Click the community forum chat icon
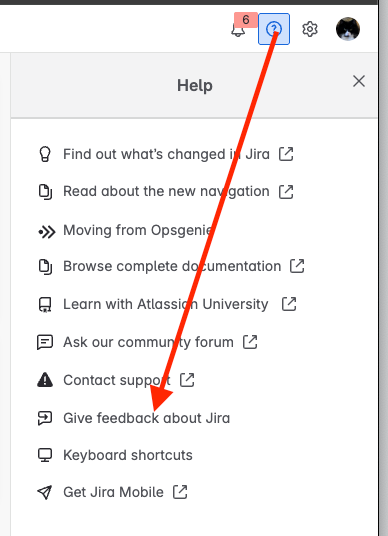The height and width of the screenshot is (536, 388). coord(45,342)
